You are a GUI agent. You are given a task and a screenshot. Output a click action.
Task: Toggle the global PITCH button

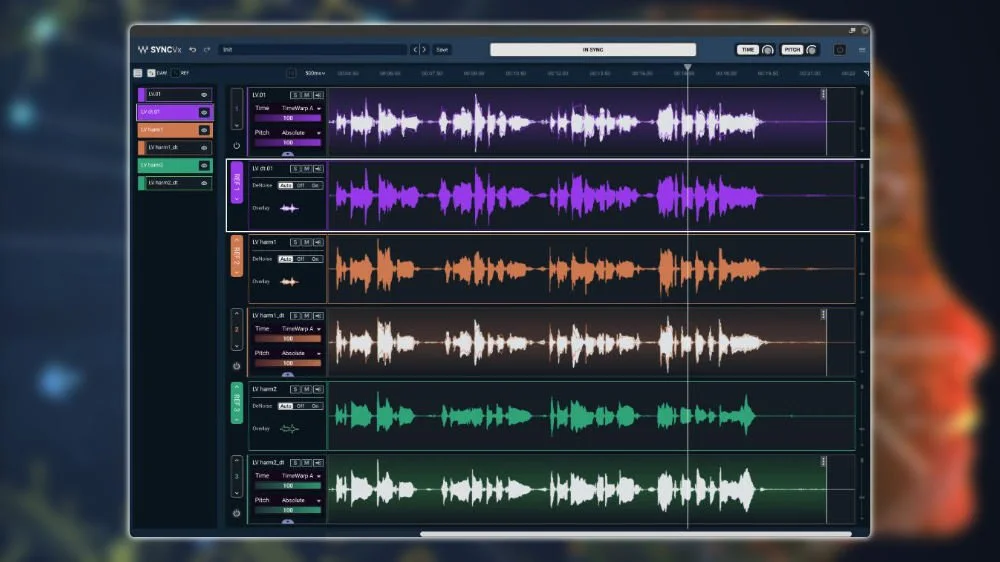click(791, 50)
